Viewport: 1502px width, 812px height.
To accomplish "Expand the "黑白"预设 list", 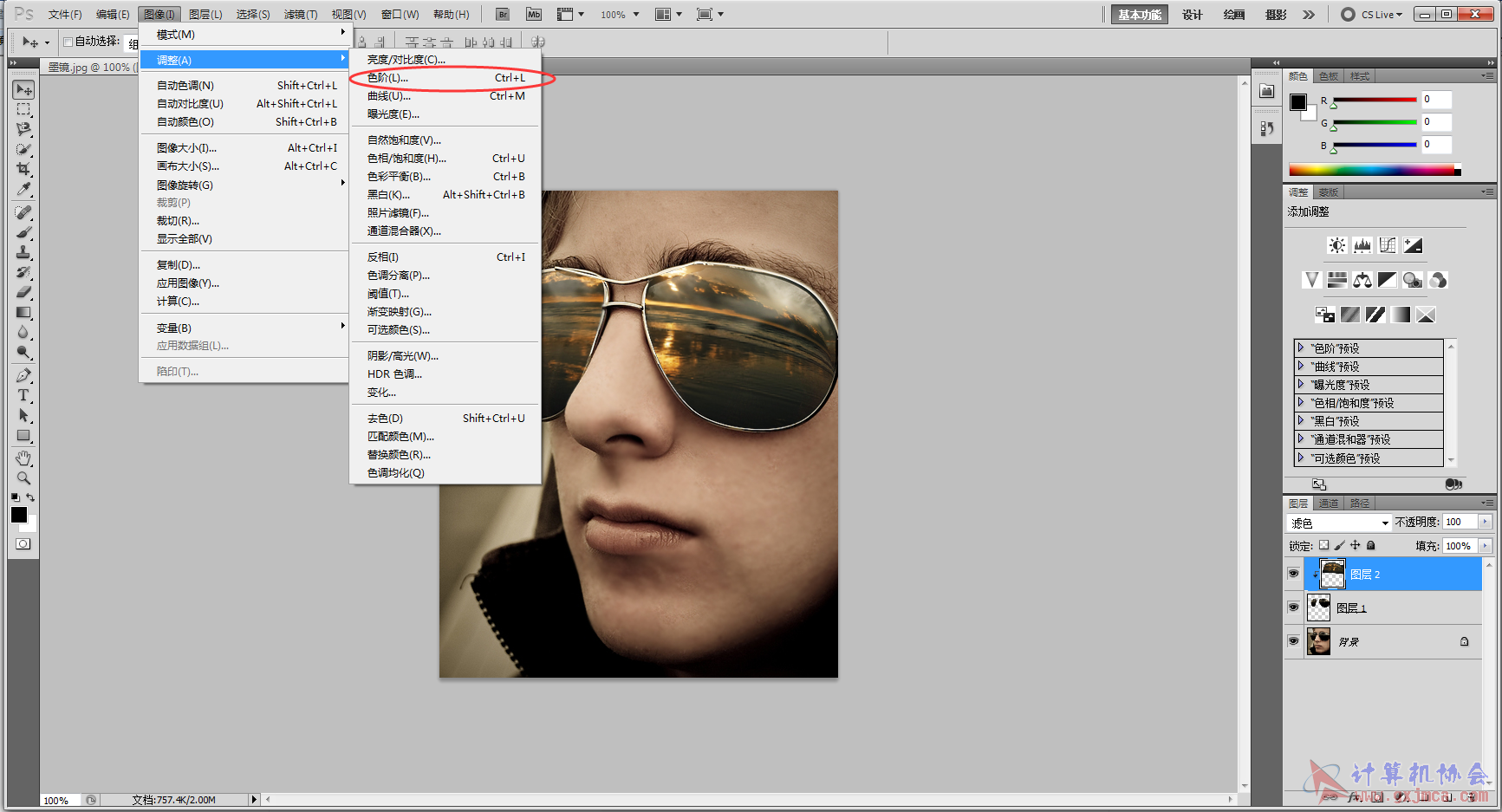I will 1301,420.
